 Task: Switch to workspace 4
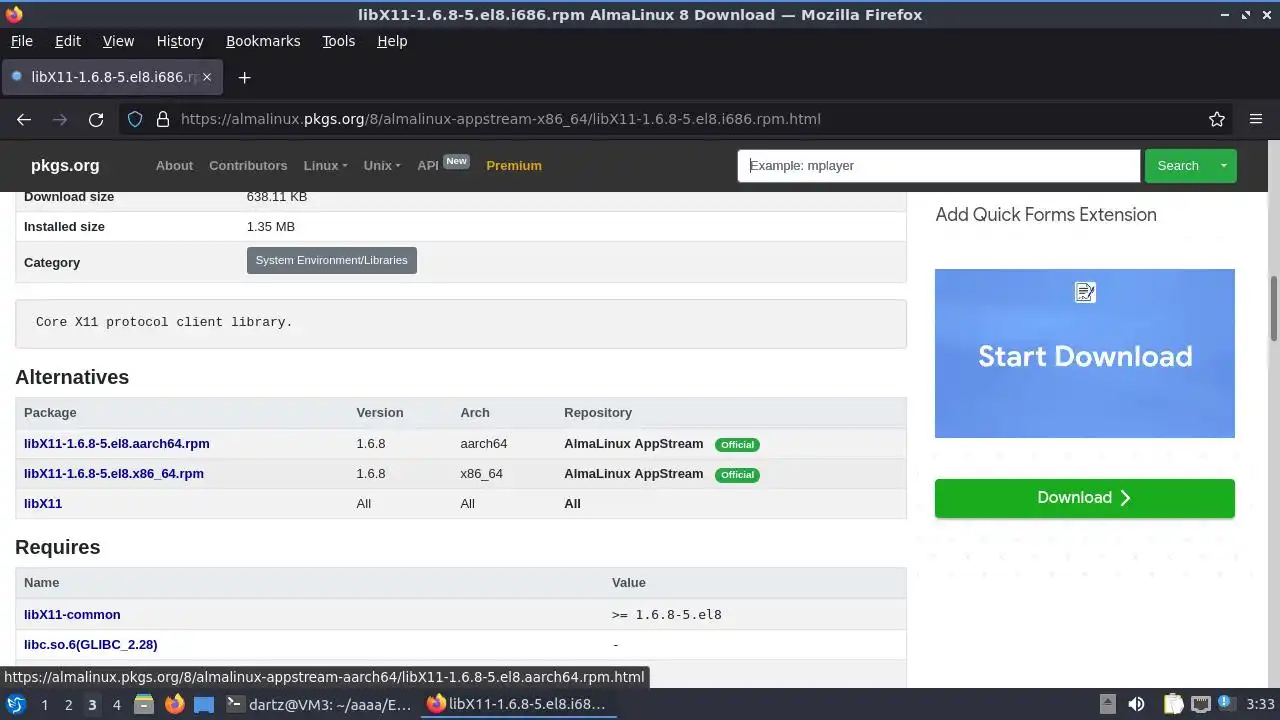pos(116,704)
